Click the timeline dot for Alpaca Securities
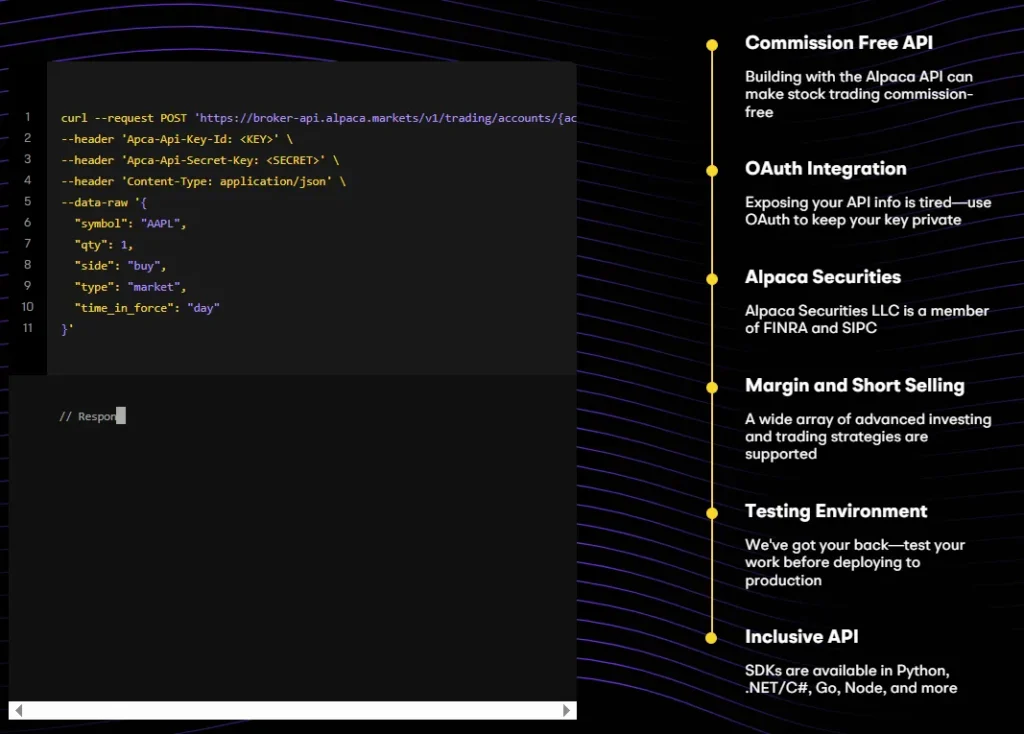The image size is (1024, 734). 712,279
